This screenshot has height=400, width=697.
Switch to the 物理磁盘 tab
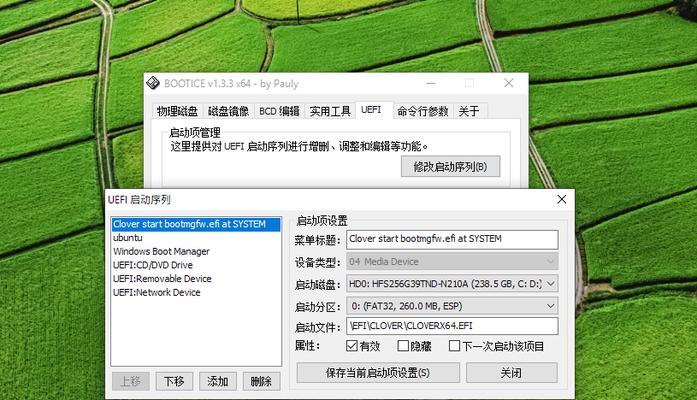click(x=177, y=111)
